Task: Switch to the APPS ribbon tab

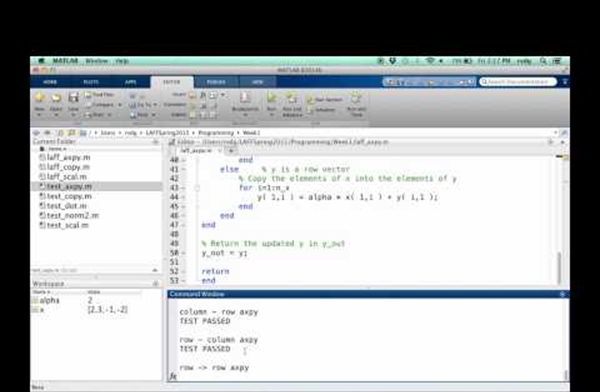Action: pos(130,82)
